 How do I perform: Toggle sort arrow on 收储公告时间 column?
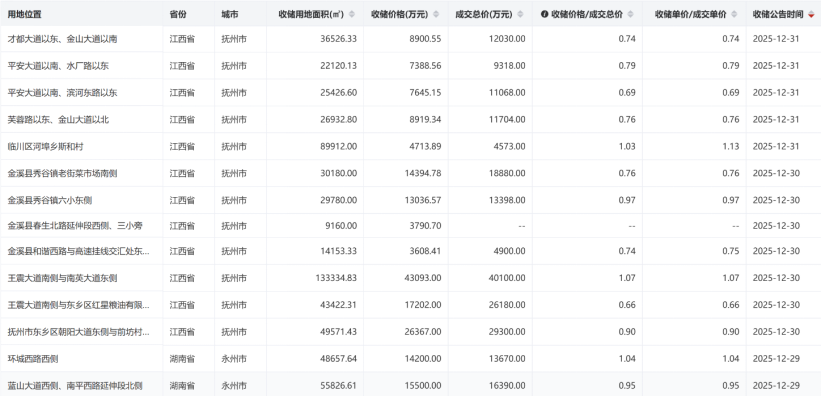pyautogui.click(x=811, y=15)
